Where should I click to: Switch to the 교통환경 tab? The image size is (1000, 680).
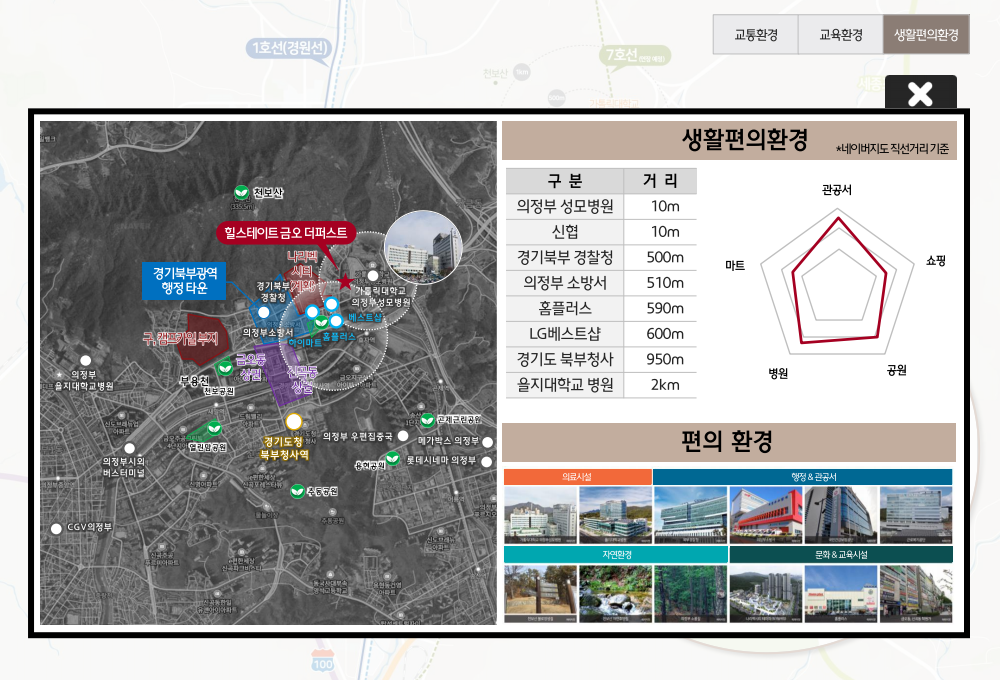(756, 34)
